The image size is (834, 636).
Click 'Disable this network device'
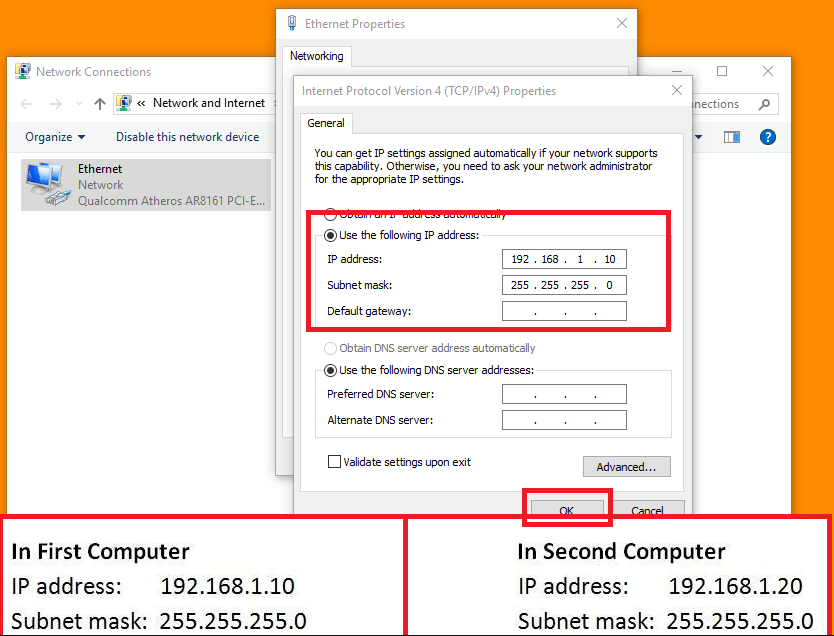click(x=187, y=137)
